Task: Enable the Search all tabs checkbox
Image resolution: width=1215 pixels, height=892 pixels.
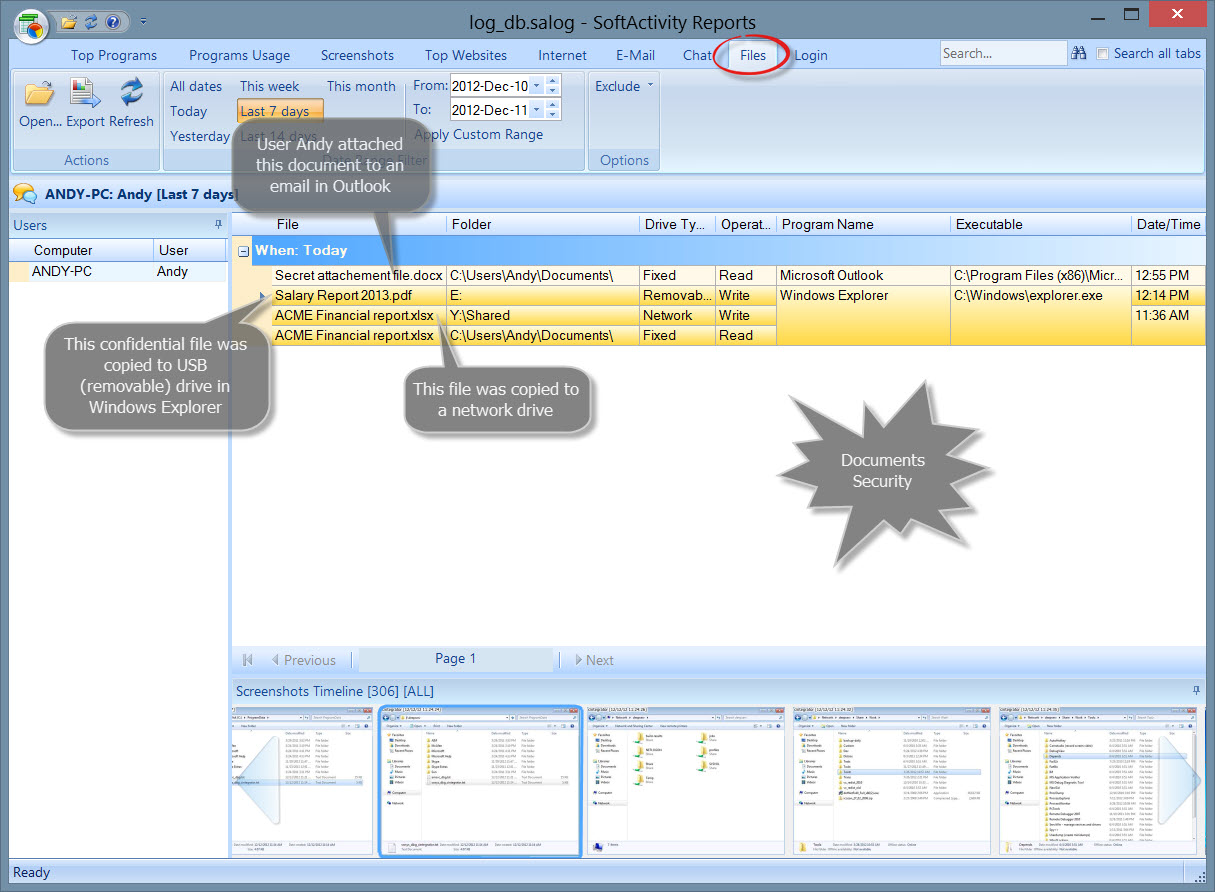Action: 1102,54
